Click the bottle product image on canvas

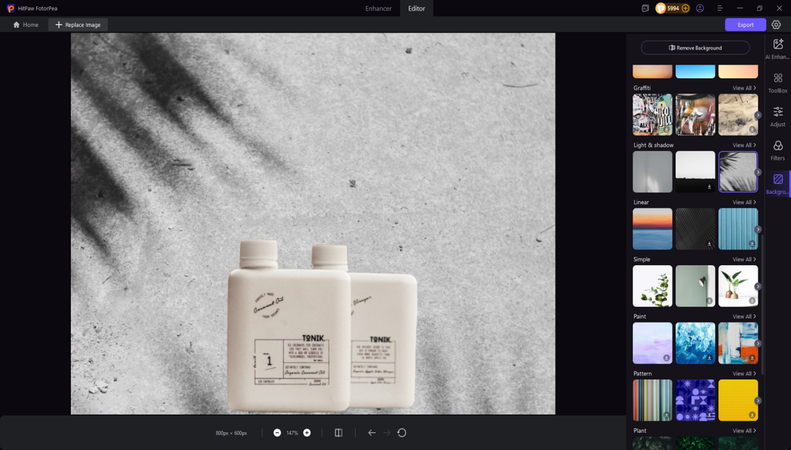322,326
